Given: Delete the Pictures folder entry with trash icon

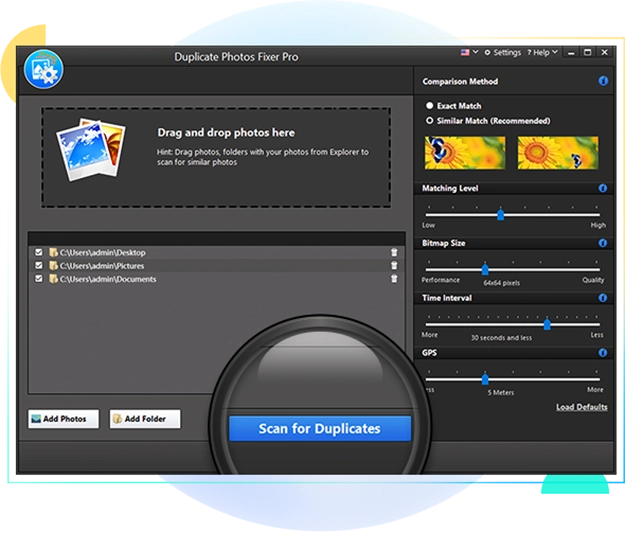Looking at the screenshot, I should 394,266.
